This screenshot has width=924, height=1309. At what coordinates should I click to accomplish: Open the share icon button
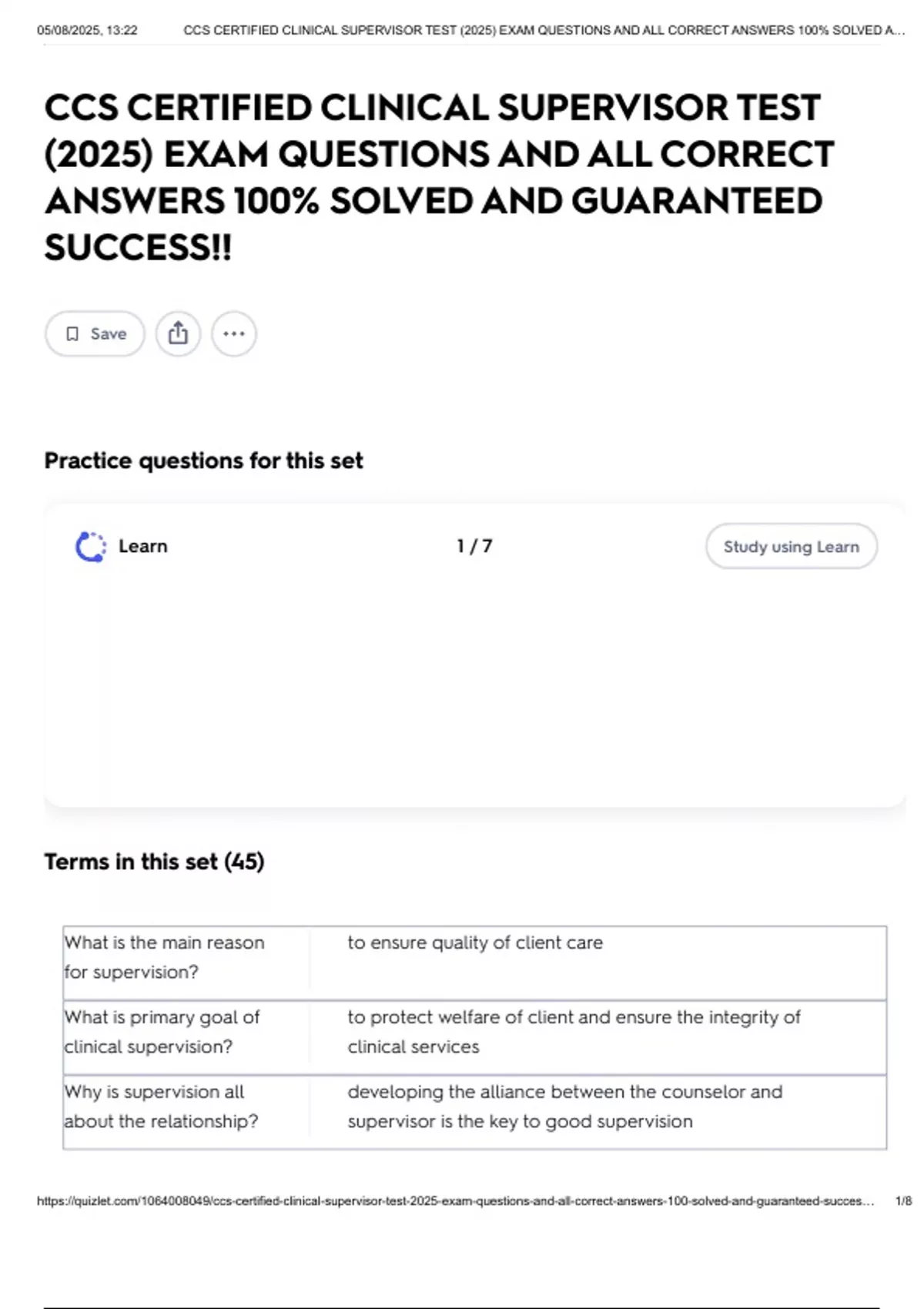[178, 333]
